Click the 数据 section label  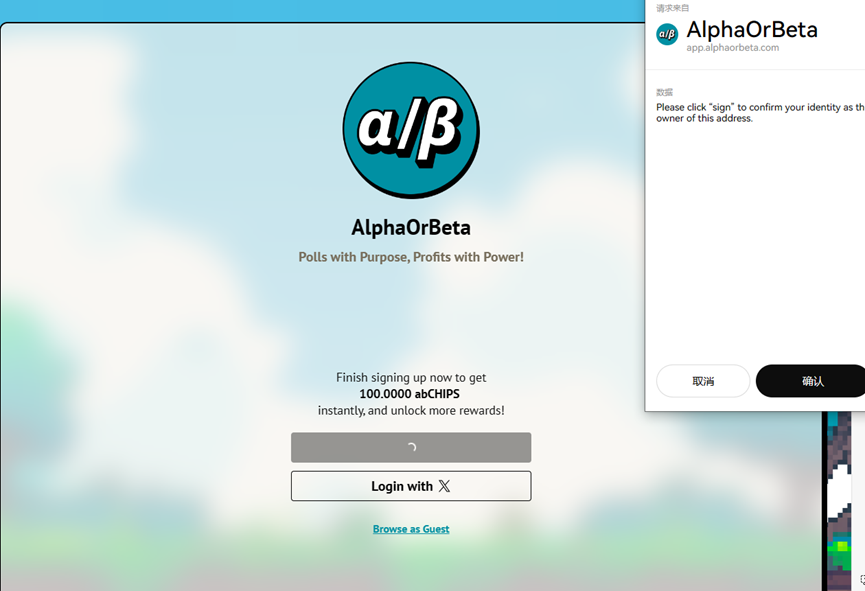coord(664,93)
